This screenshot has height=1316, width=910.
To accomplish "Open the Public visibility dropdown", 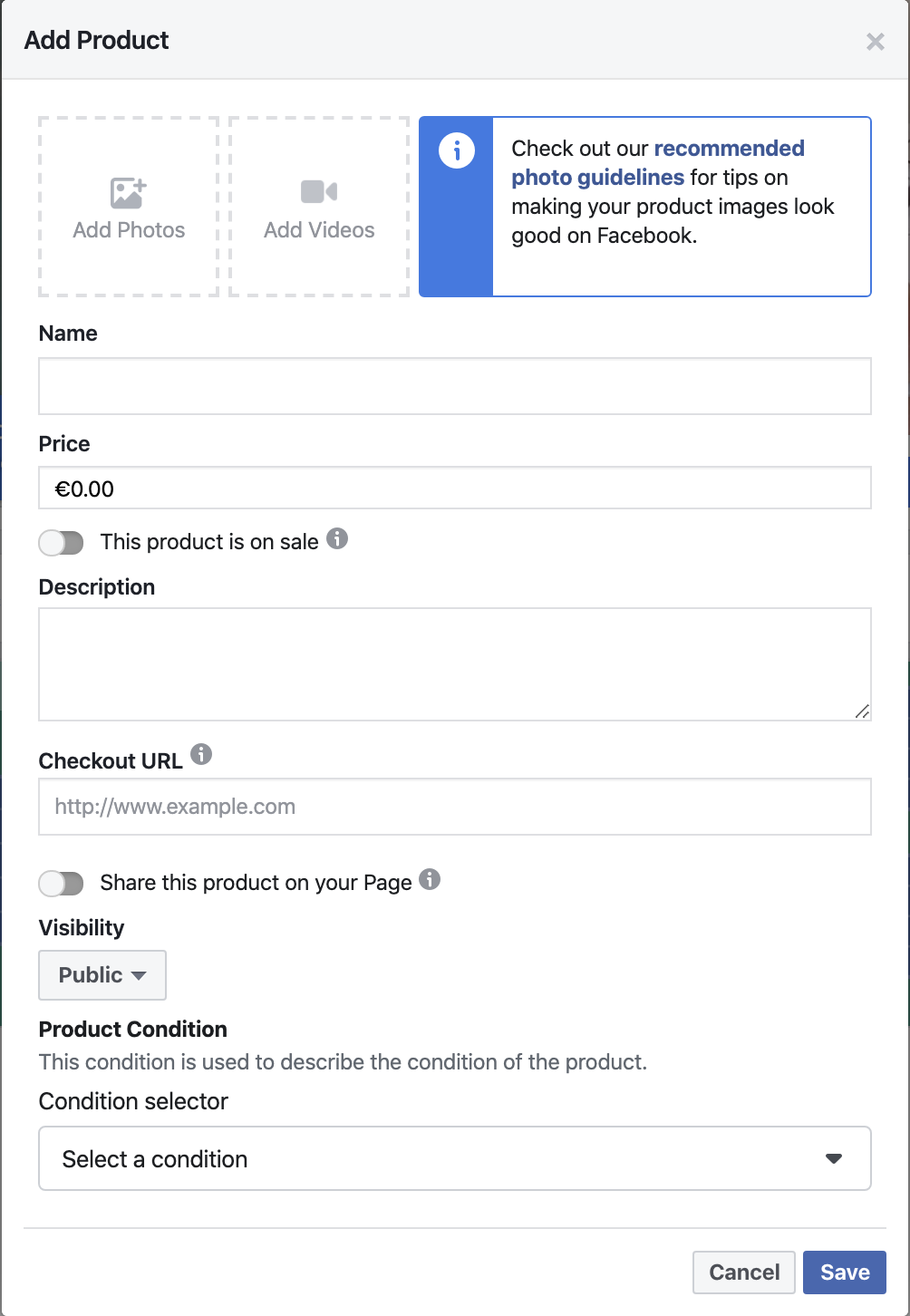I will [x=102, y=975].
